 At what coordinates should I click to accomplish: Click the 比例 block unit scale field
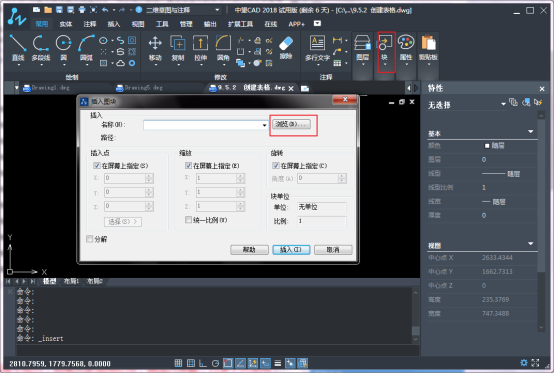pos(322,221)
